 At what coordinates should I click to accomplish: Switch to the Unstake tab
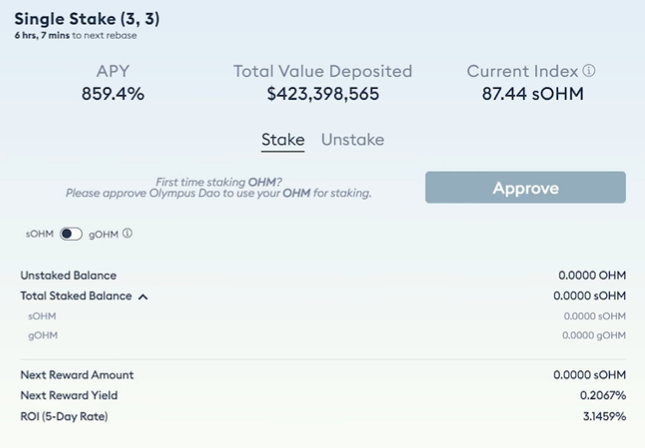pyautogui.click(x=353, y=139)
